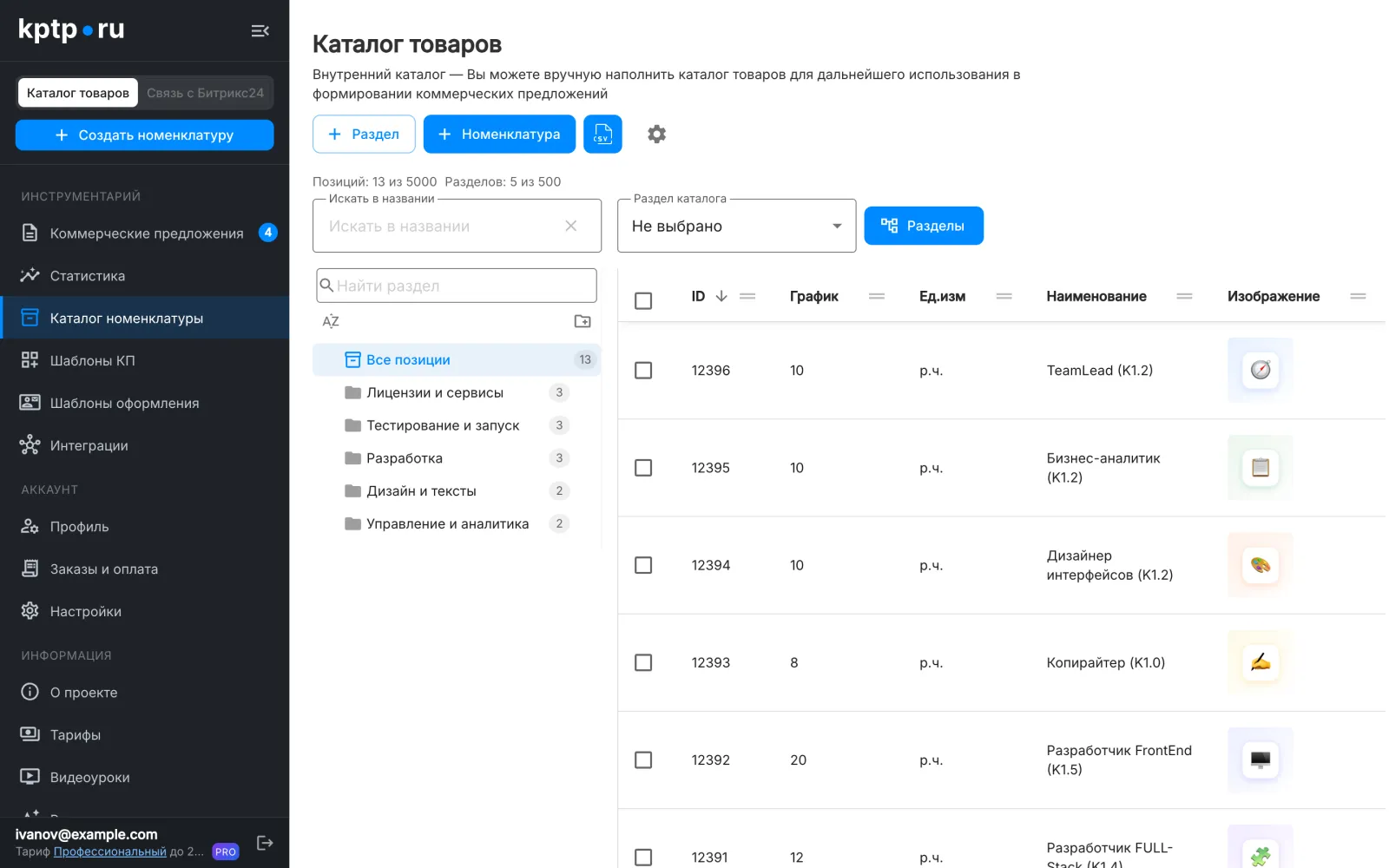This screenshot has height=868, width=1389.
Task: Click the add folder icon in sections panel
Action: coord(583,321)
